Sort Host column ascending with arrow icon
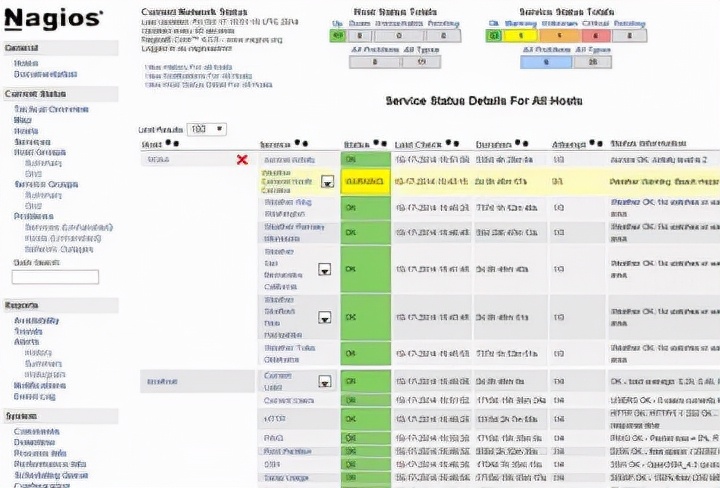This screenshot has width=720, height=488. 166,144
